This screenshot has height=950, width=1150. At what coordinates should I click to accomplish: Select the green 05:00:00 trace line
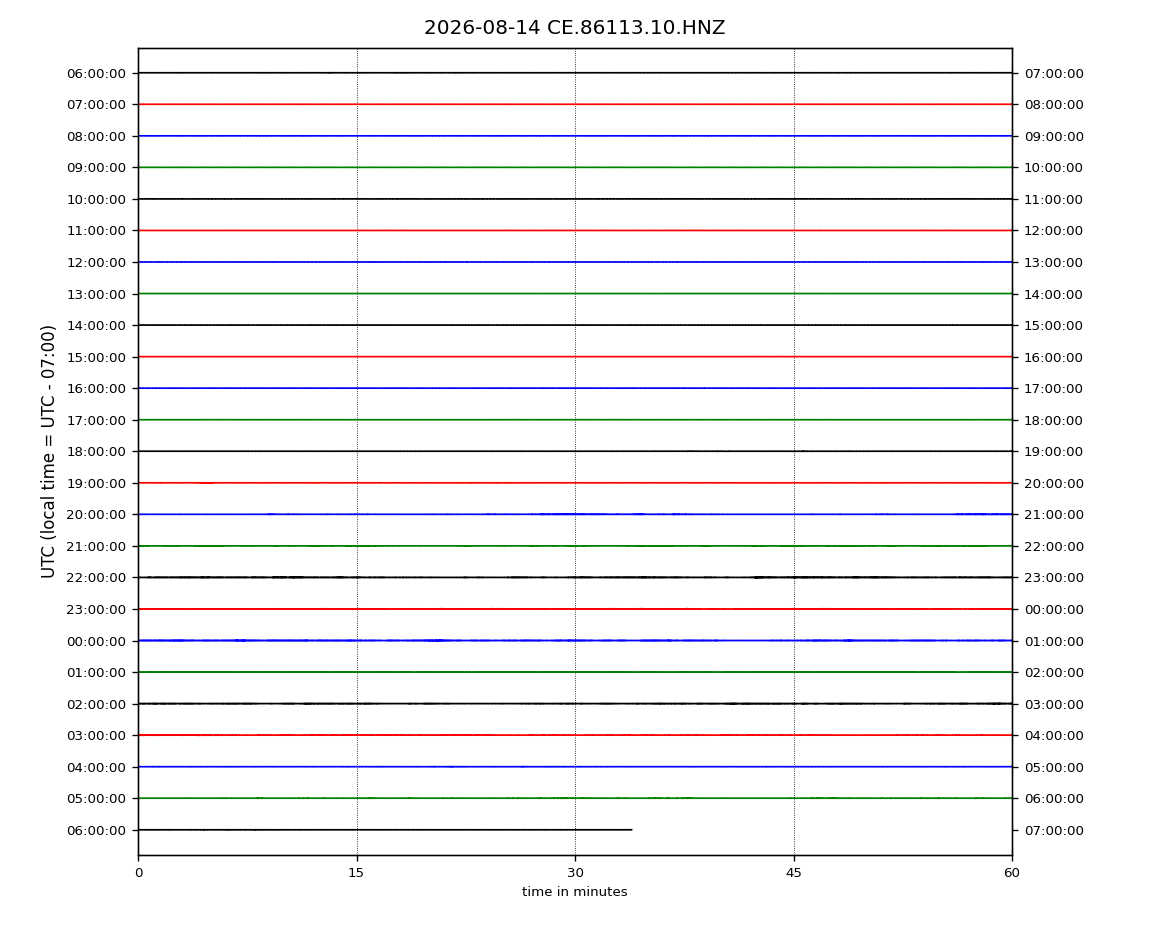[x=575, y=798]
